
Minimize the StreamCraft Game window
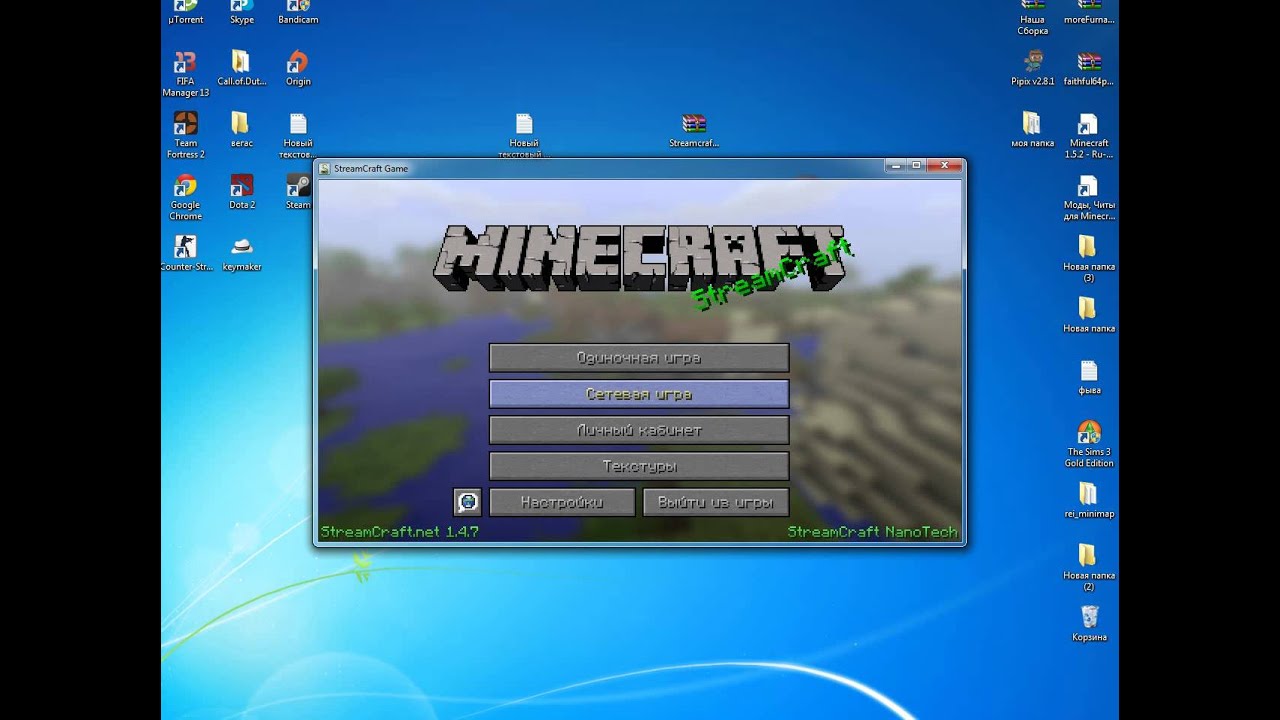pos(894,165)
